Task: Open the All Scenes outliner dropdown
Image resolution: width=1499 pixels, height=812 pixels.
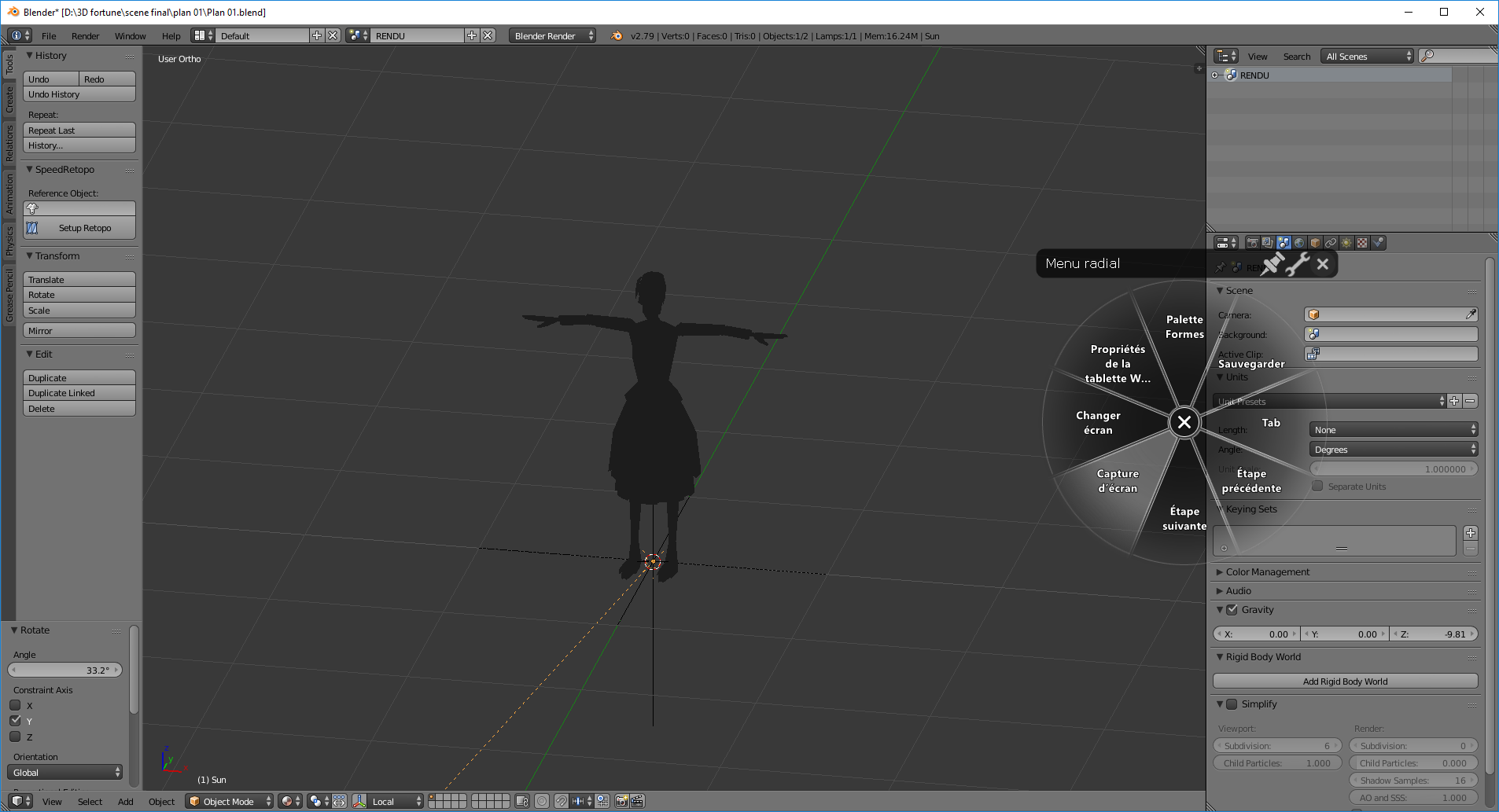Action: pos(1368,56)
